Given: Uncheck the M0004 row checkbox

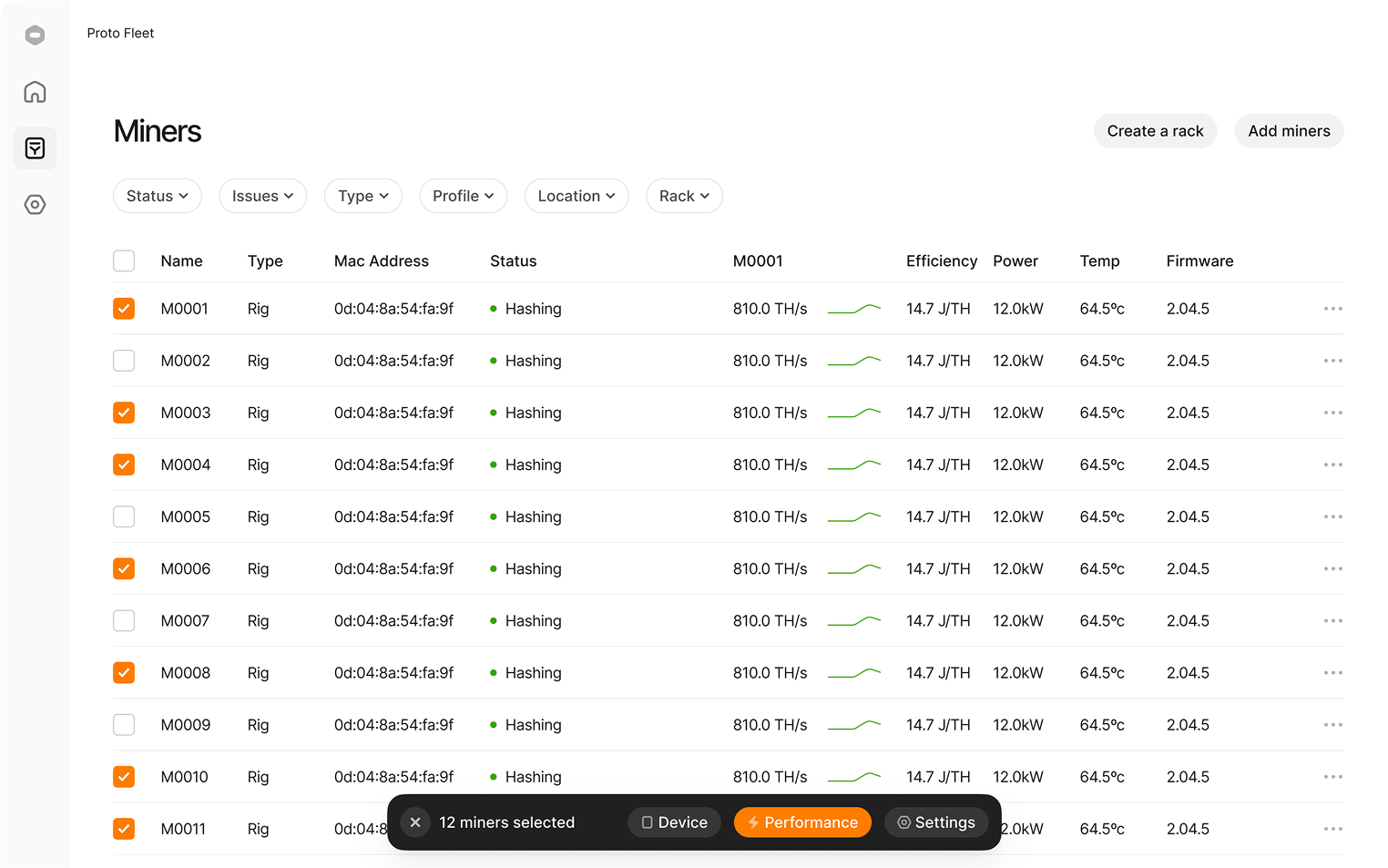Looking at the screenshot, I should click(124, 465).
